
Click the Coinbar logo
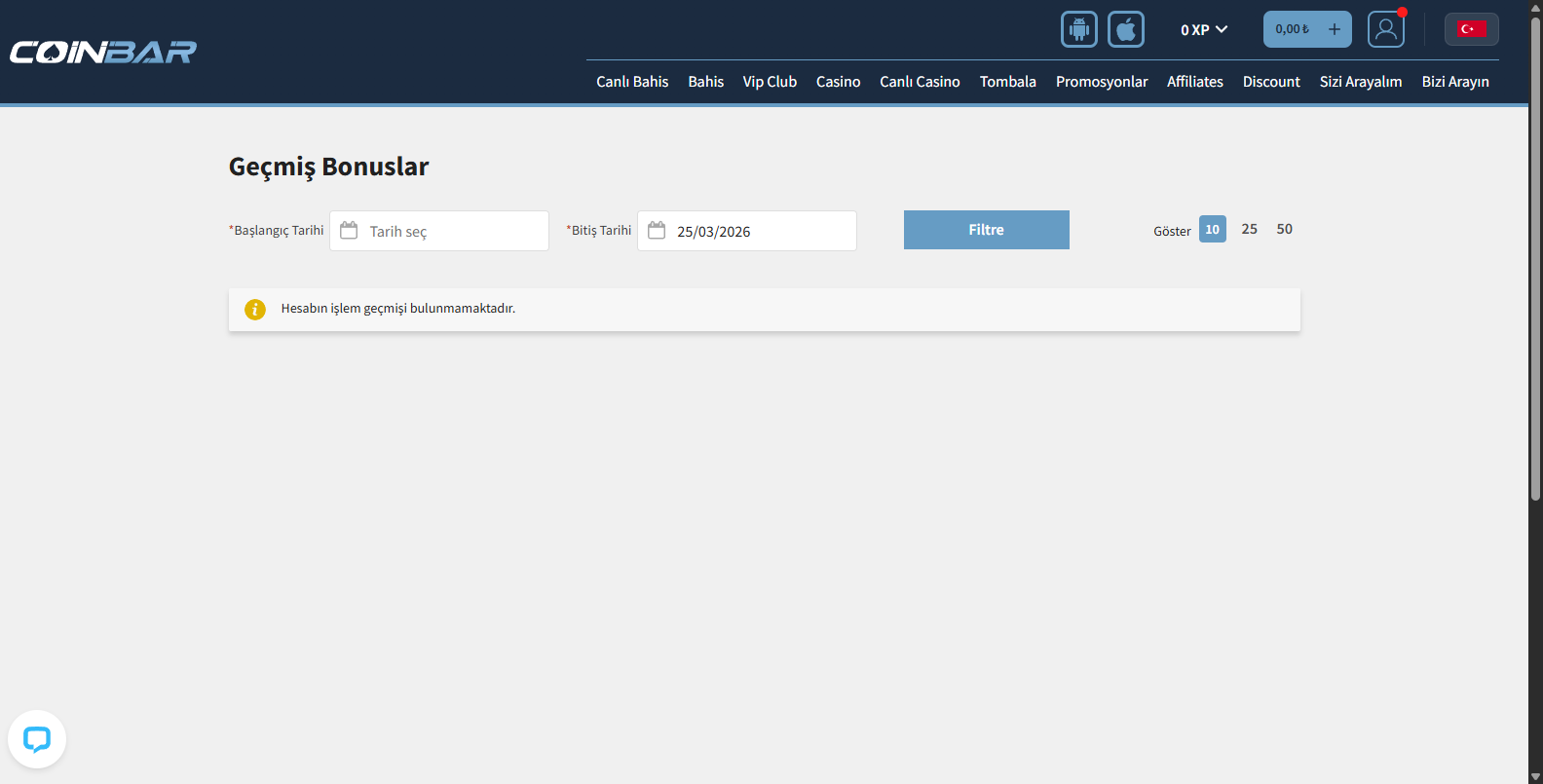point(103,52)
